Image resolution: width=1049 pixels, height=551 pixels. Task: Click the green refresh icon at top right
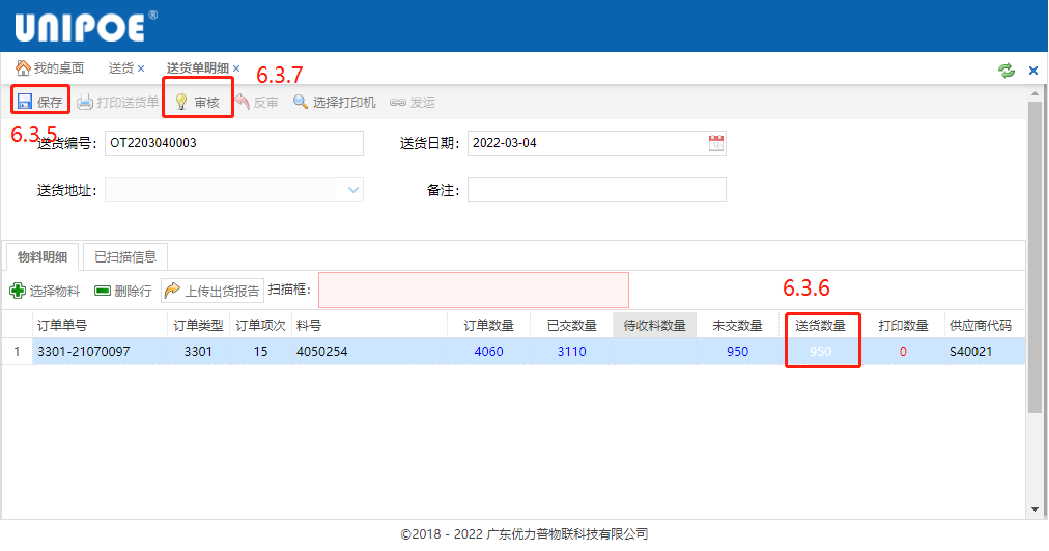[x=1006, y=70]
